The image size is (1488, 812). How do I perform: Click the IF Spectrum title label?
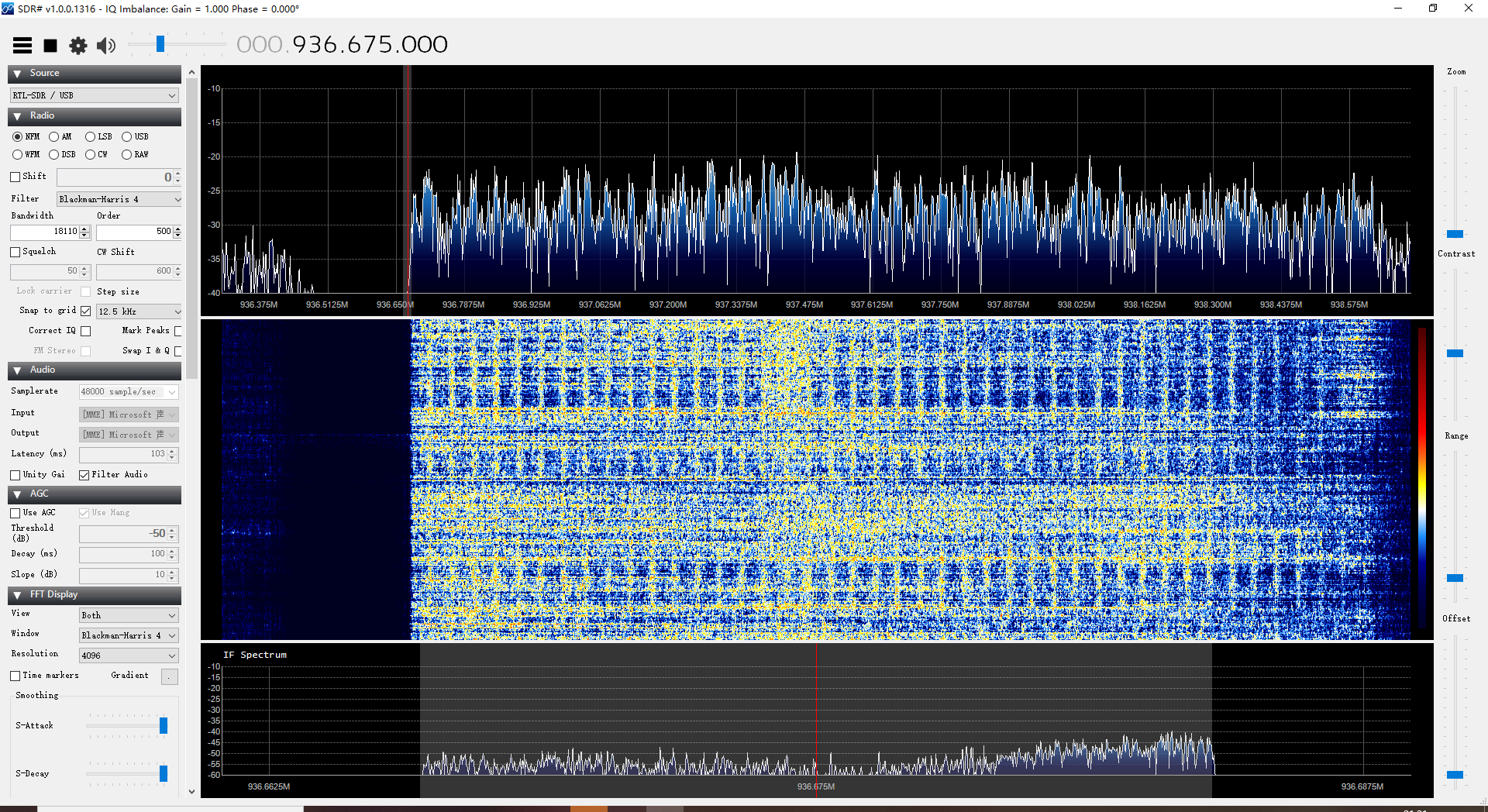pyautogui.click(x=255, y=655)
